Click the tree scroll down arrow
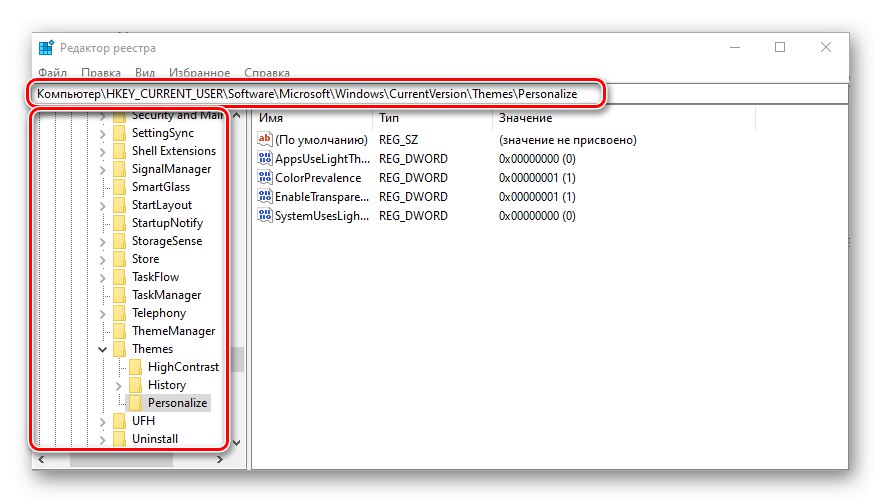 [x=237, y=443]
